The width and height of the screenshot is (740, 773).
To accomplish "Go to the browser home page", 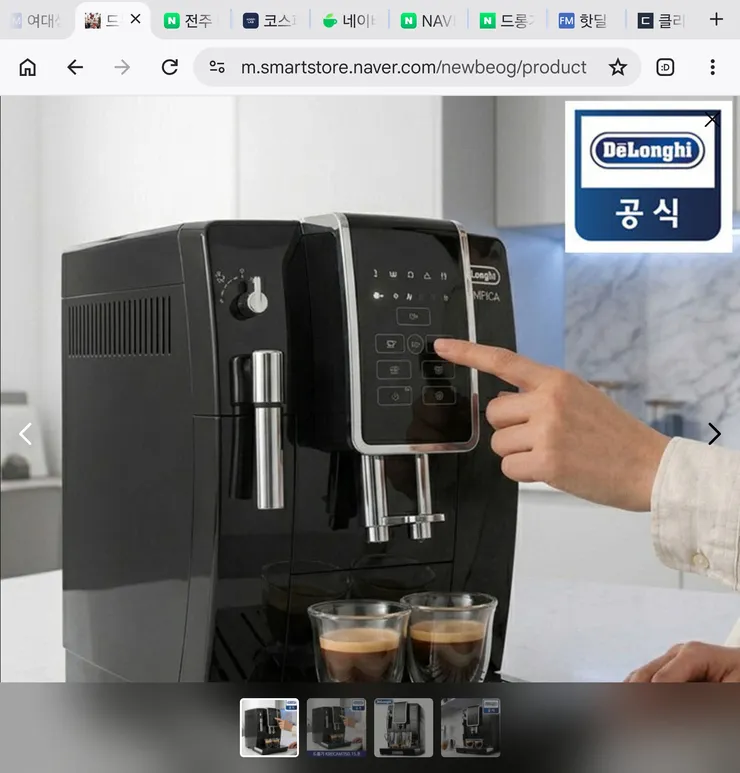I will 28,67.
